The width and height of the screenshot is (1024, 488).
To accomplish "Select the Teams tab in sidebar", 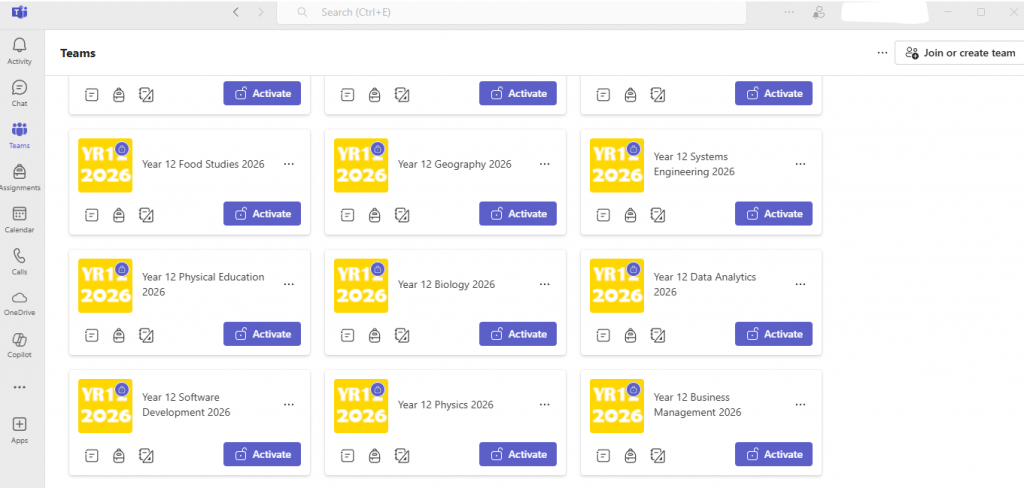I will click(x=19, y=134).
